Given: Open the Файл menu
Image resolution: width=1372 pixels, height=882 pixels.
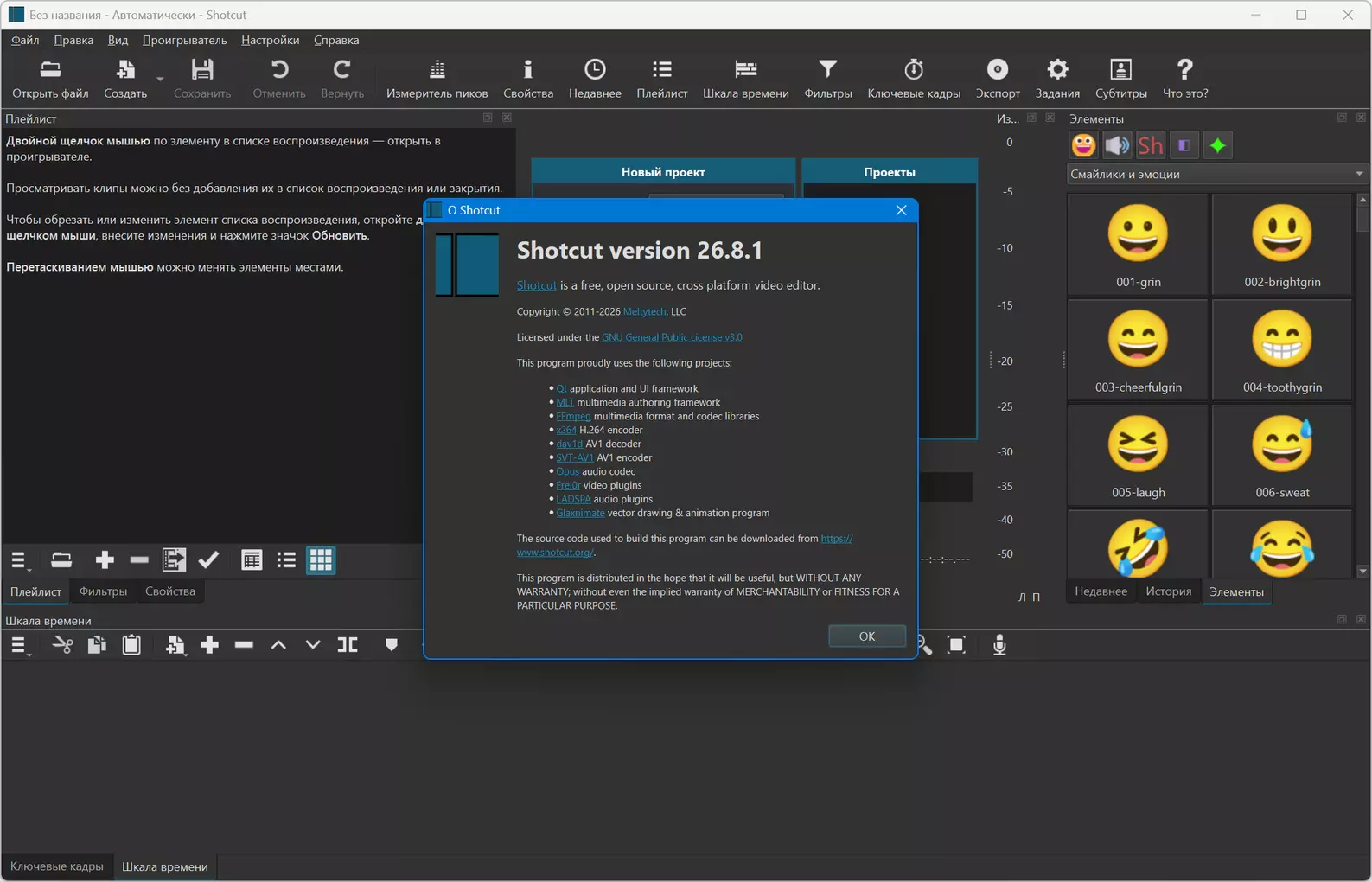Looking at the screenshot, I should pyautogui.click(x=25, y=40).
